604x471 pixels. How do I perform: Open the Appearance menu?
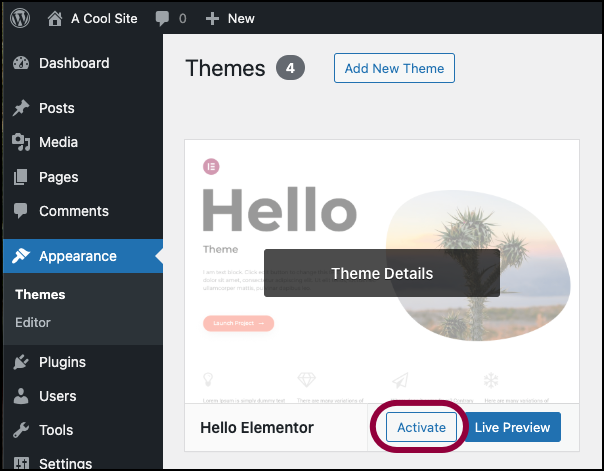(x=78, y=256)
